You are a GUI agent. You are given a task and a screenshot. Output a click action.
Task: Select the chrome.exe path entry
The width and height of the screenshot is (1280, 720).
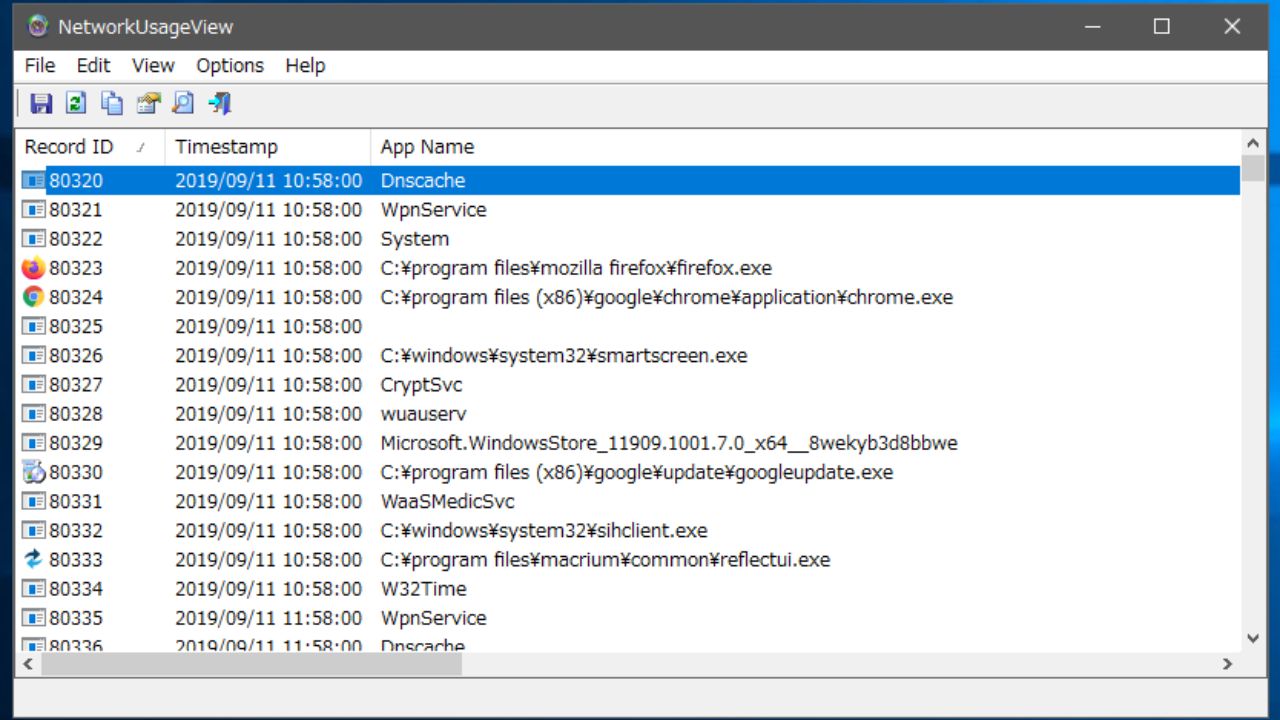666,297
